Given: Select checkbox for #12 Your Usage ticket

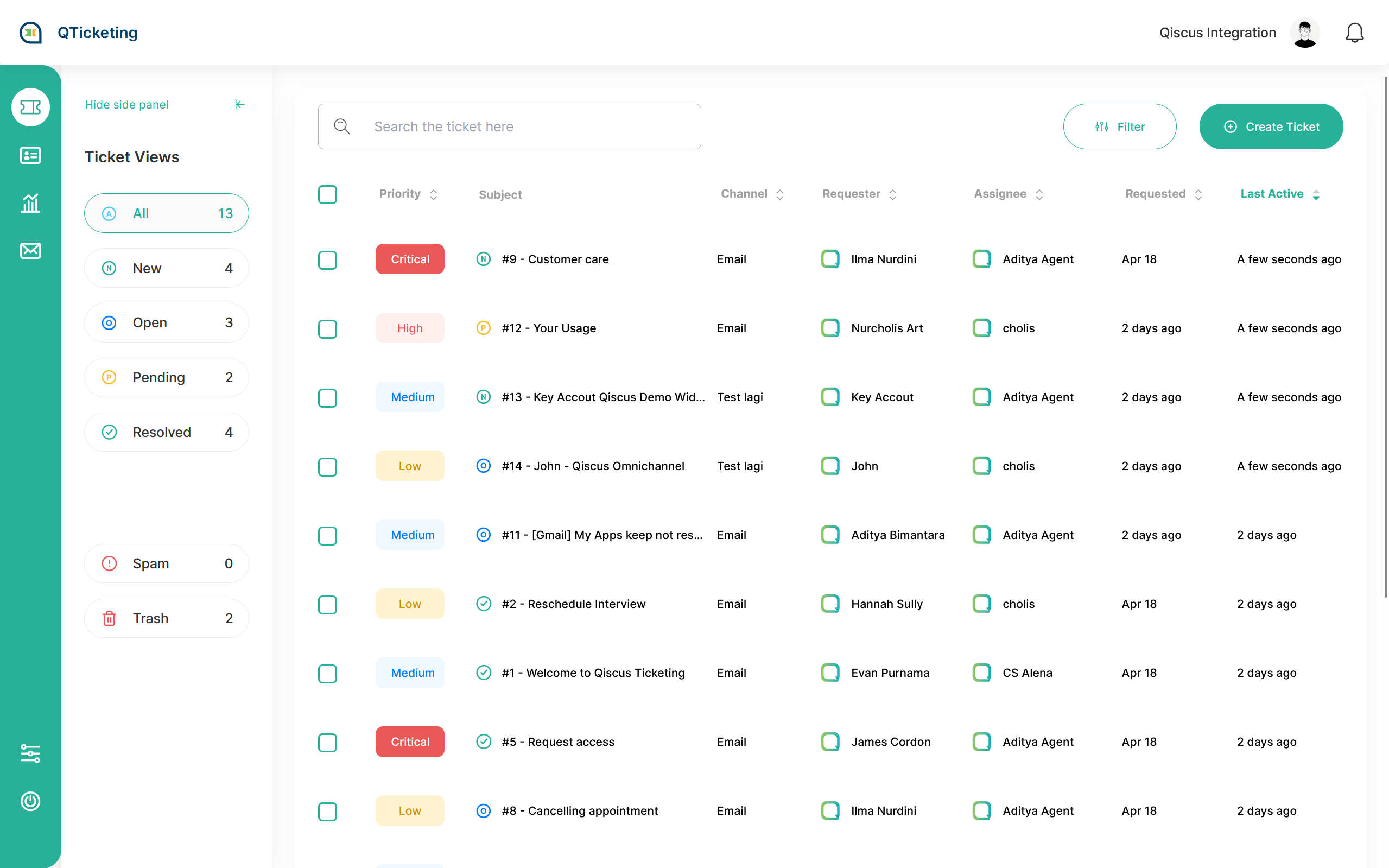Looking at the screenshot, I should click(327, 328).
